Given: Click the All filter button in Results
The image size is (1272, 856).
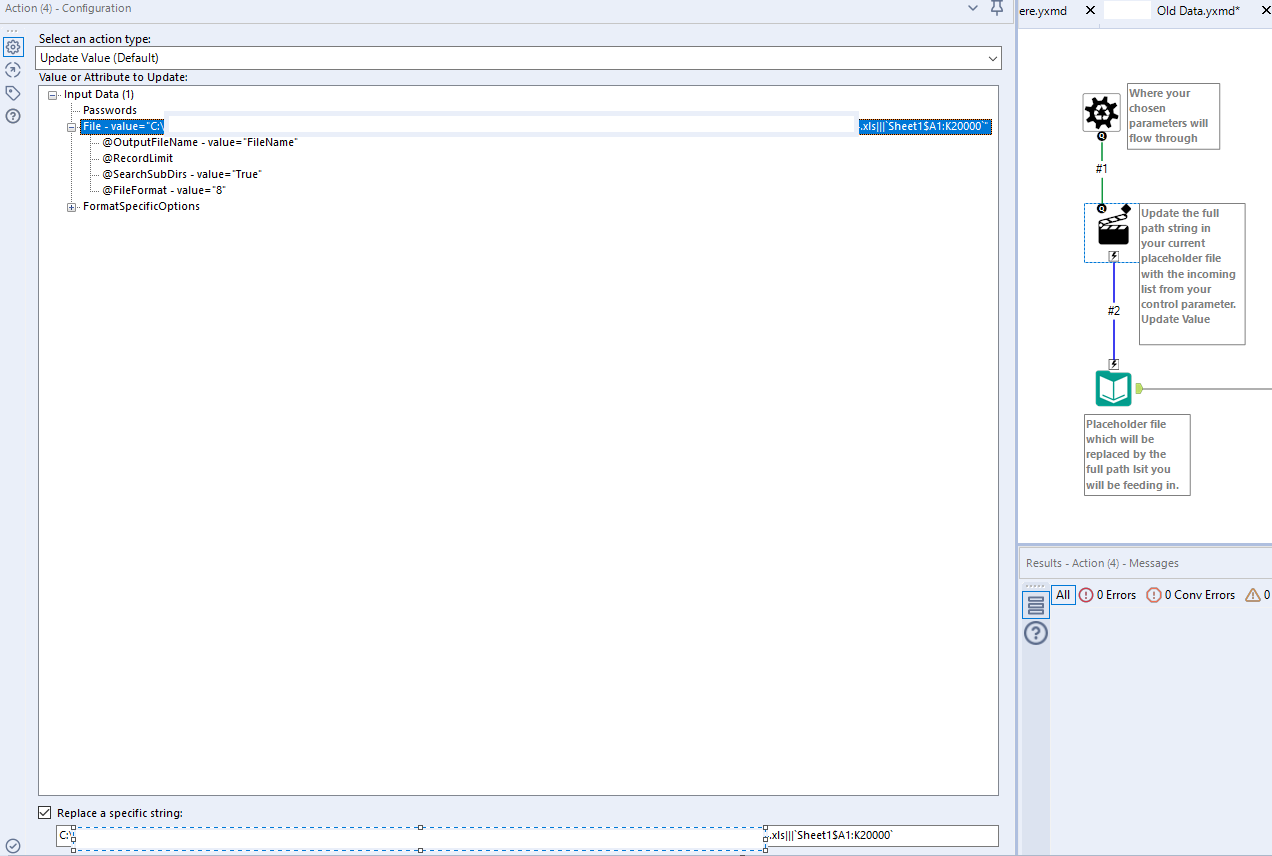Looking at the screenshot, I should [x=1063, y=594].
